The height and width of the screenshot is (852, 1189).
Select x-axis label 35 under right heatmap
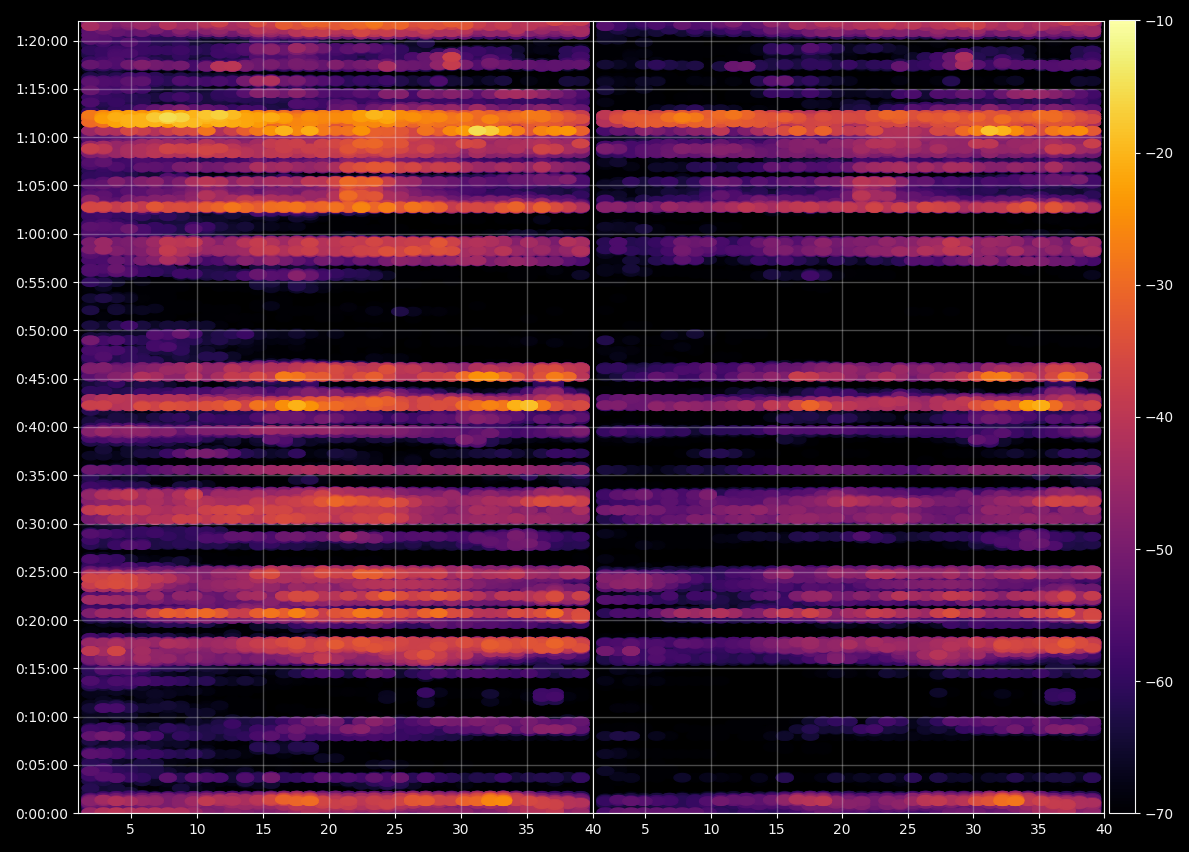tap(1038, 829)
